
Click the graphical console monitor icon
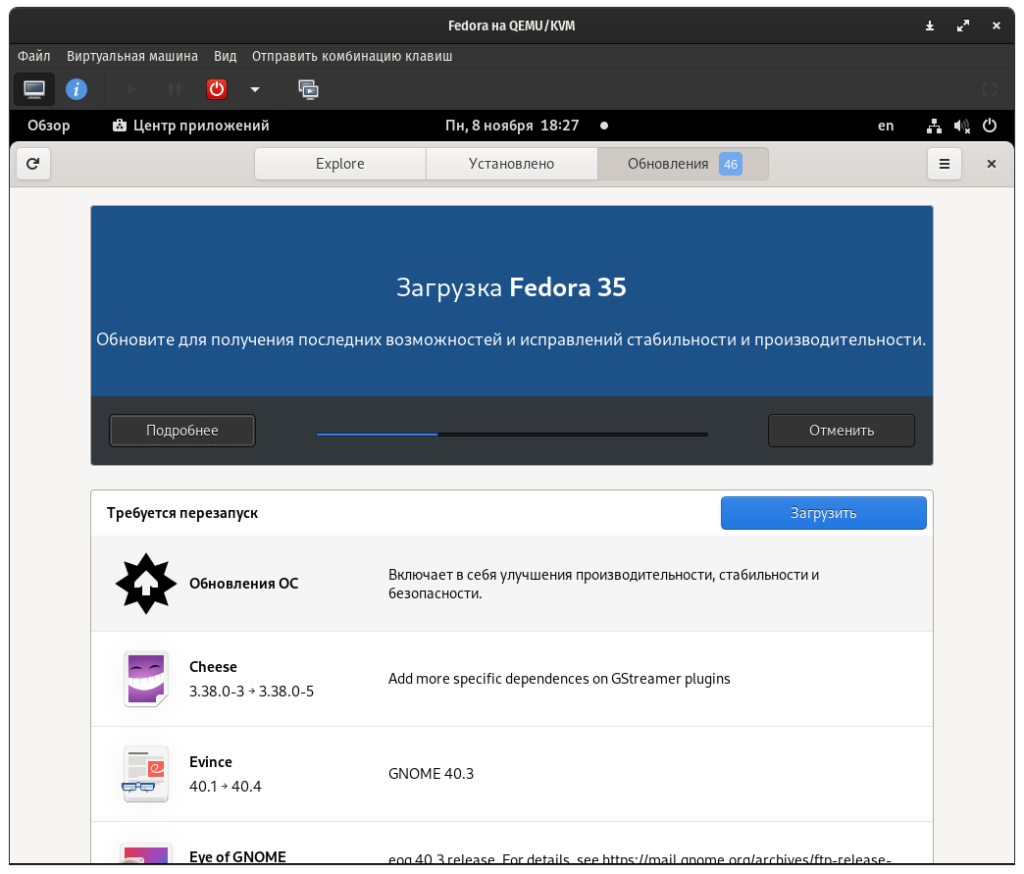pos(34,89)
